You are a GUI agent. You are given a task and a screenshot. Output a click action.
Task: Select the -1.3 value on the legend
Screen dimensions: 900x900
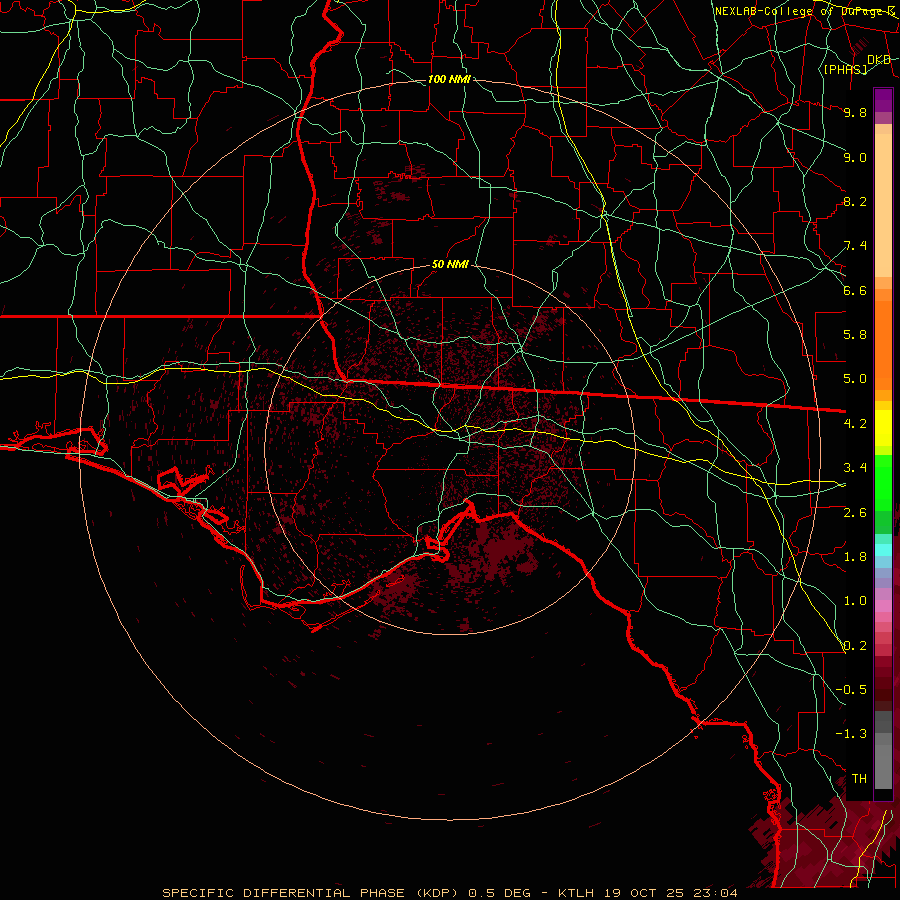coord(851,734)
